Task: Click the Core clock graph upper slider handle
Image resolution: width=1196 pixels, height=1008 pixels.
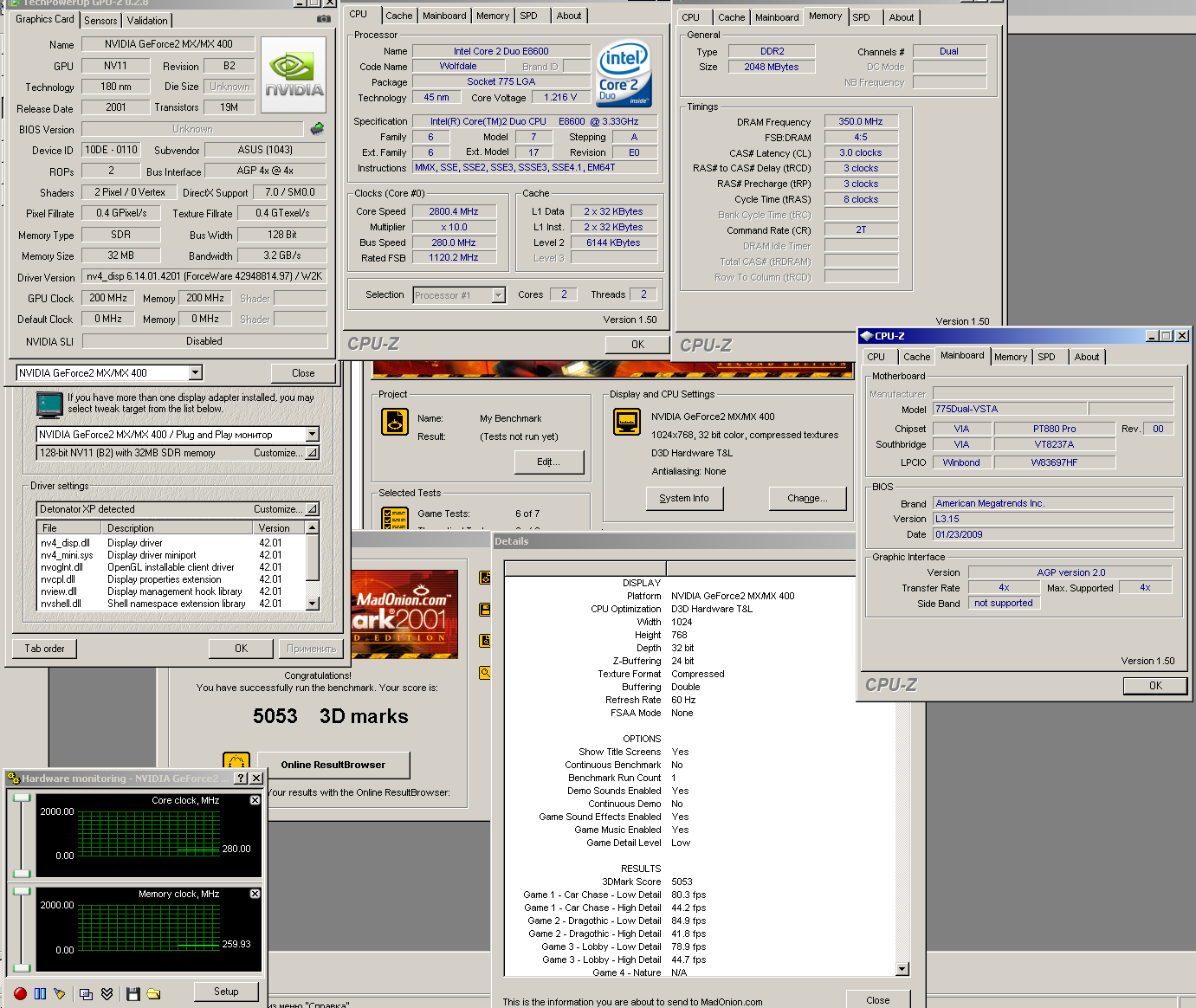Action: click(x=23, y=798)
